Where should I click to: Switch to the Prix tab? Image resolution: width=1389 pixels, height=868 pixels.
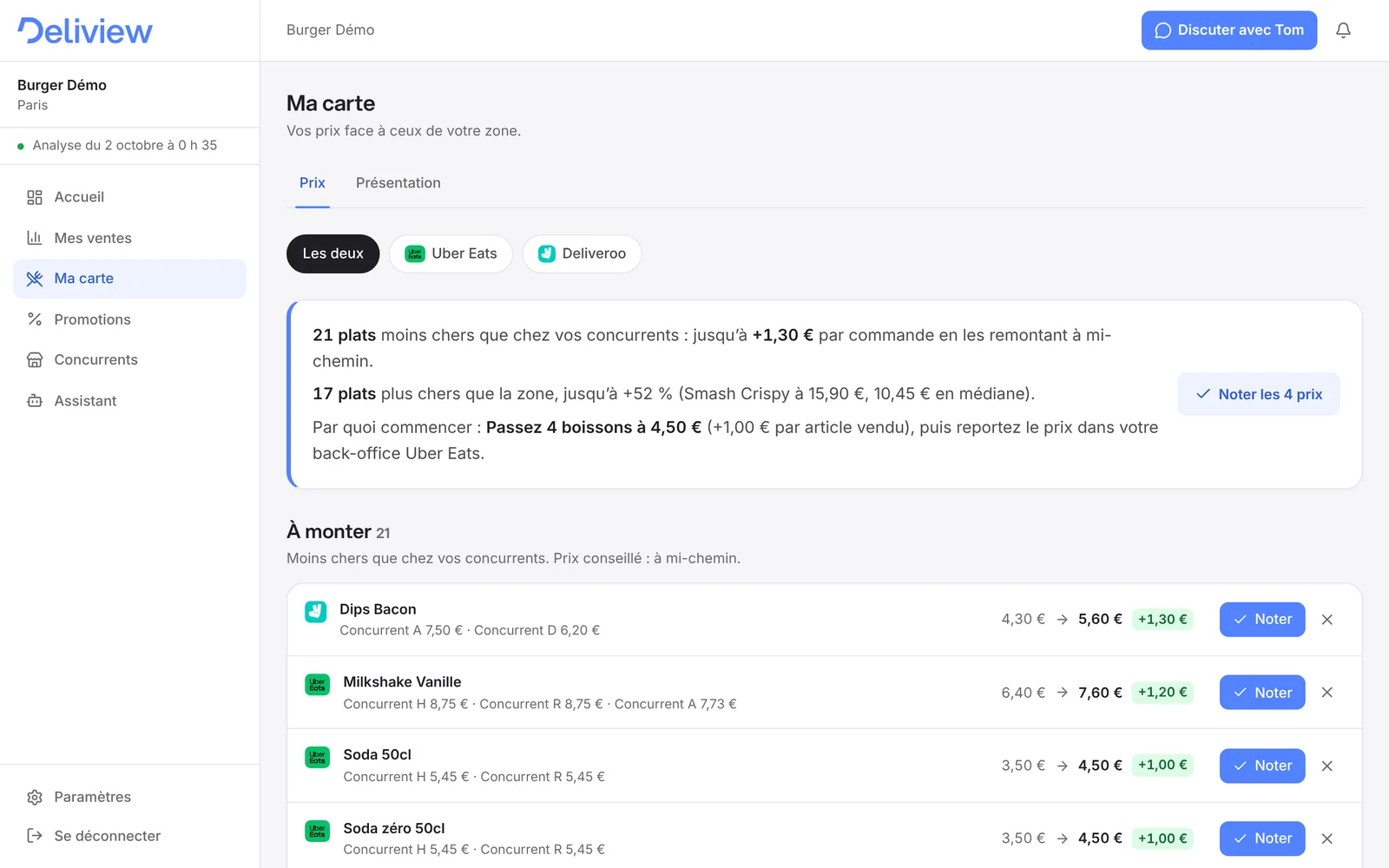313,183
